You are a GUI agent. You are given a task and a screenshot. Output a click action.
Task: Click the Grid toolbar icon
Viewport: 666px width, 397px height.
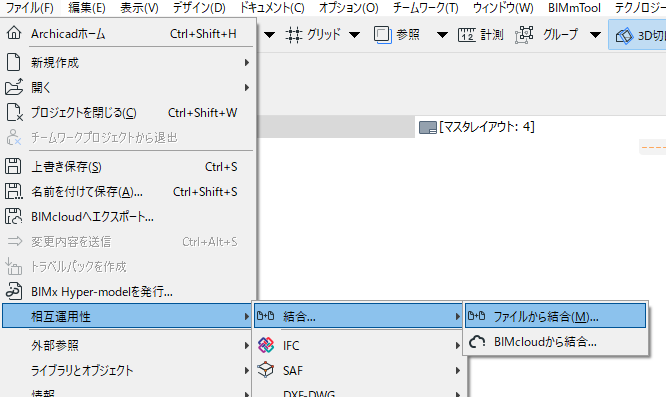(293, 35)
